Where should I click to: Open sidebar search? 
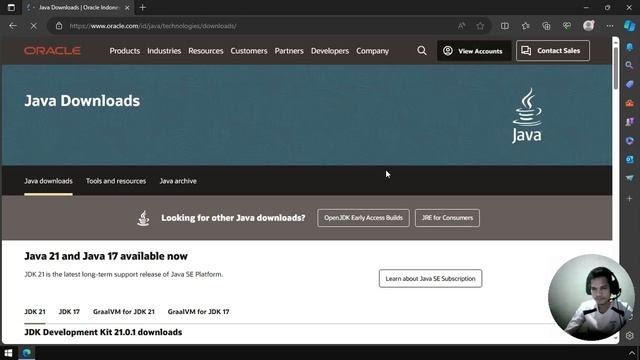[x=629, y=65]
